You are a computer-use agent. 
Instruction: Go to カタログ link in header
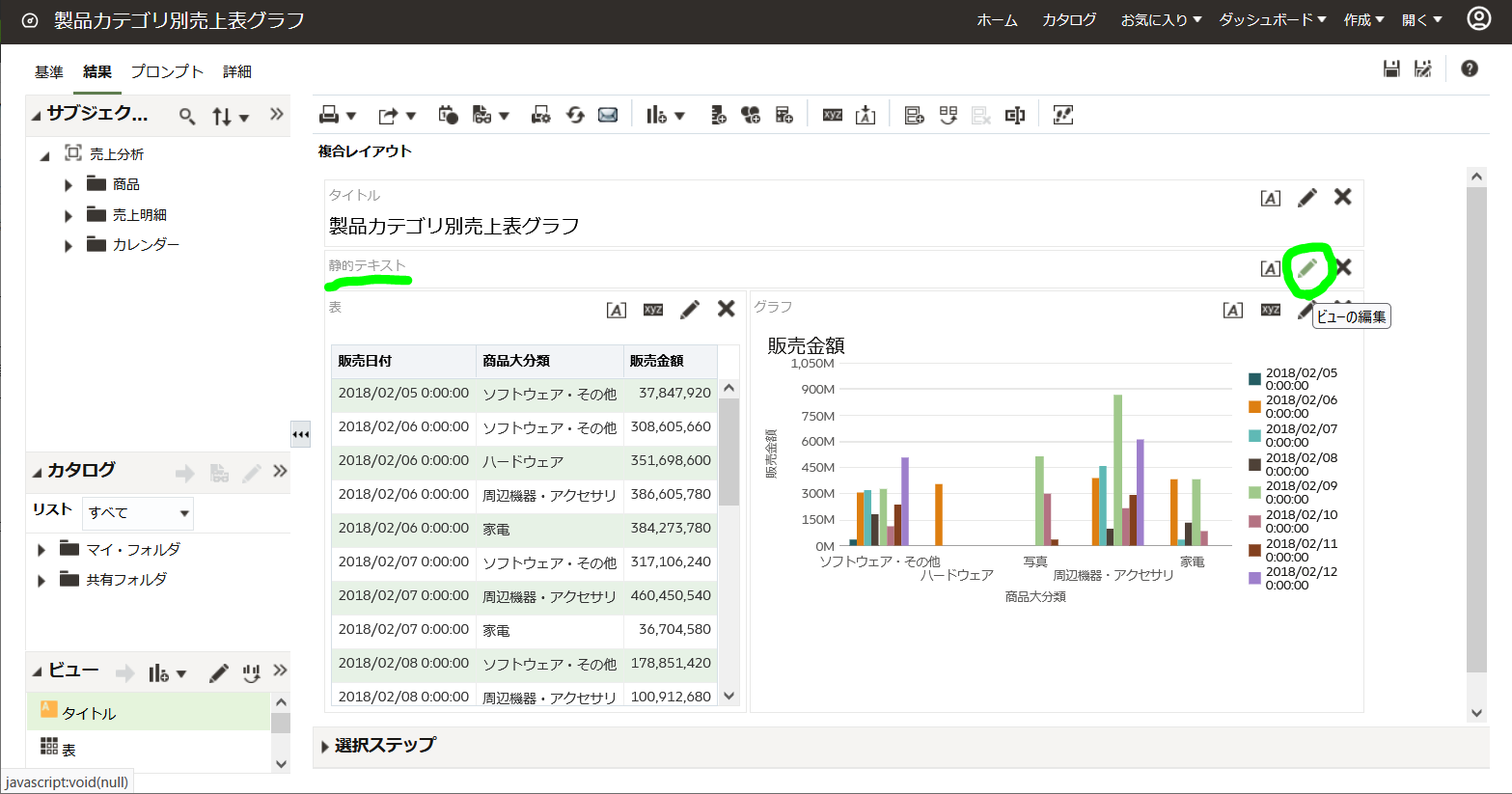1069,19
